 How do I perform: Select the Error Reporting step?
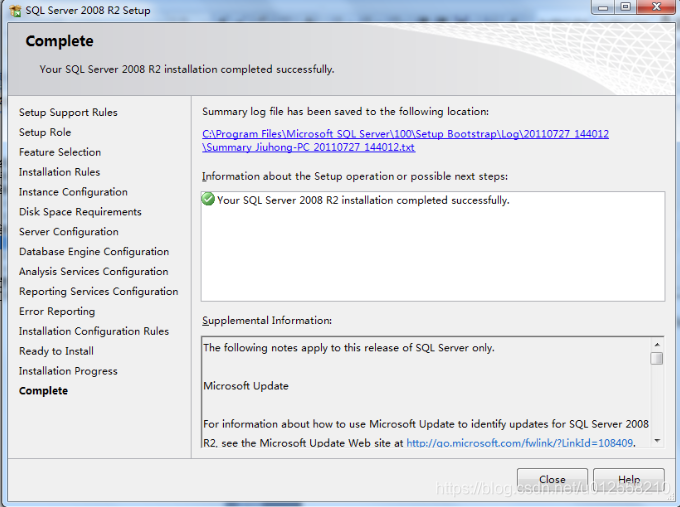pos(57,311)
